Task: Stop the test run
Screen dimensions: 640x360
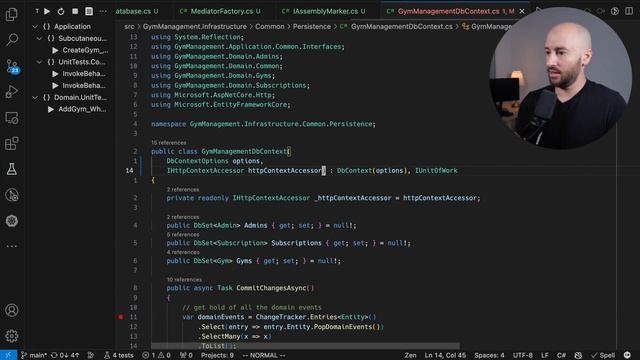Action: [x=75, y=11]
